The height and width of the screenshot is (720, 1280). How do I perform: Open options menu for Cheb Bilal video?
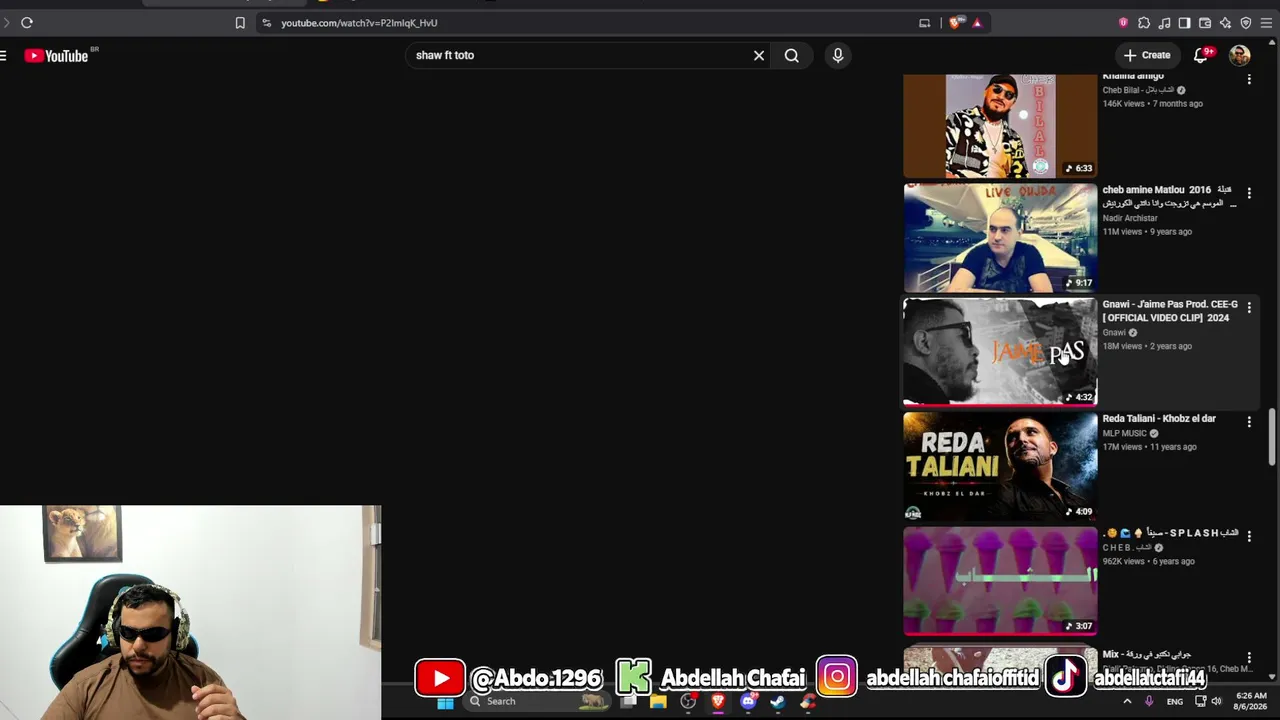click(1249, 79)
